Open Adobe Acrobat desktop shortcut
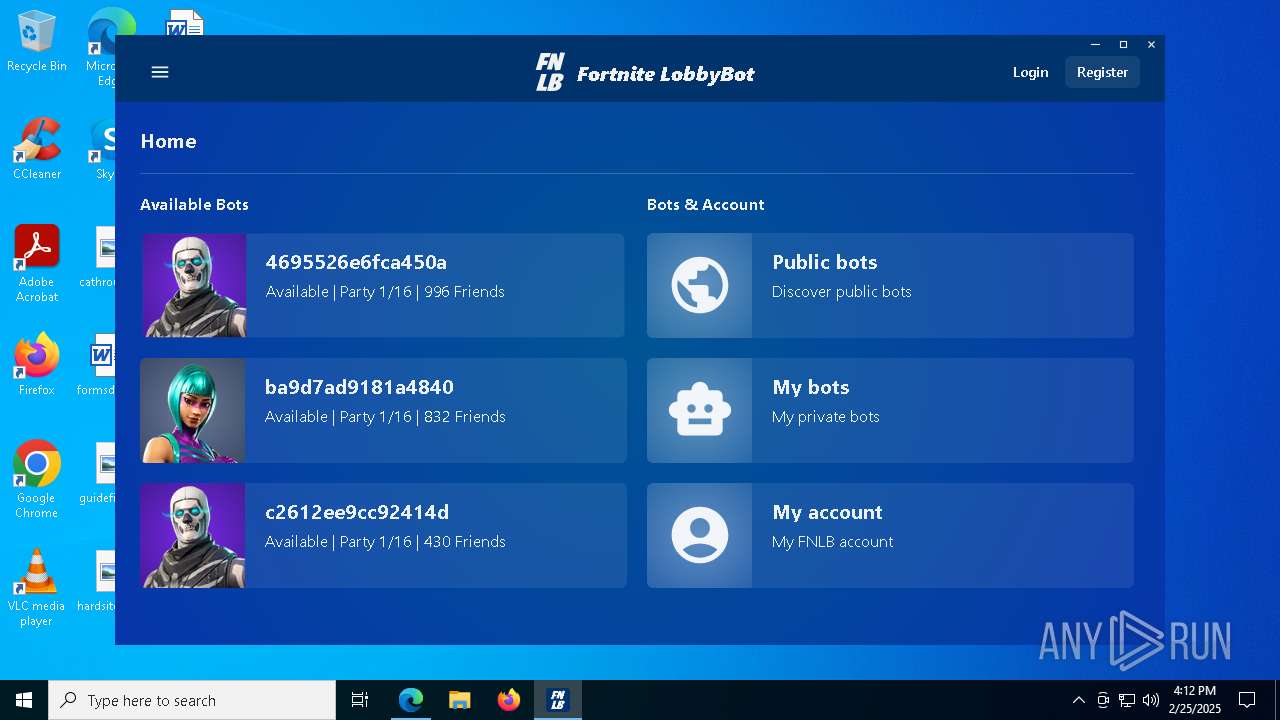The width and height of the screenshot is (1280, 720). click(37, 263)
